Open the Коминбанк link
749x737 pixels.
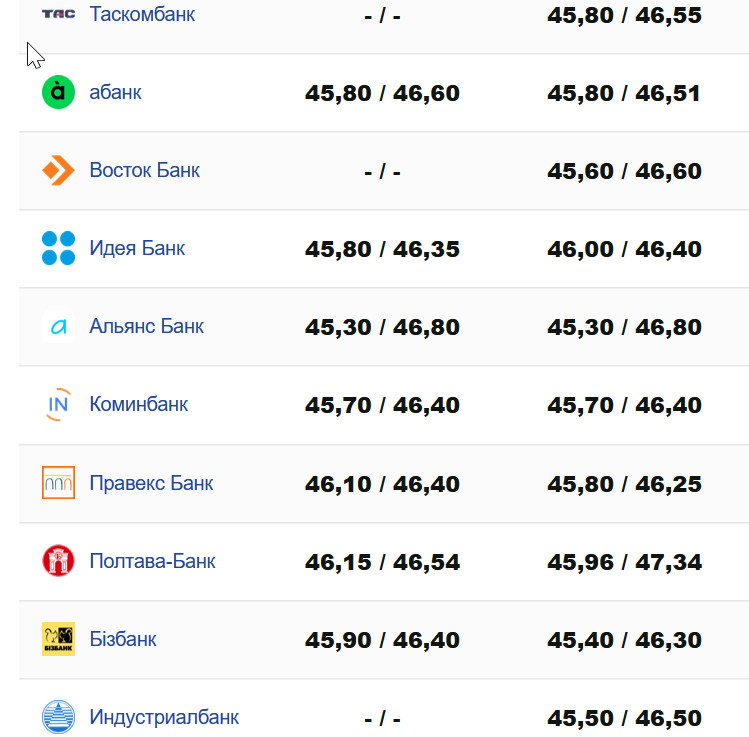point(138,404)
